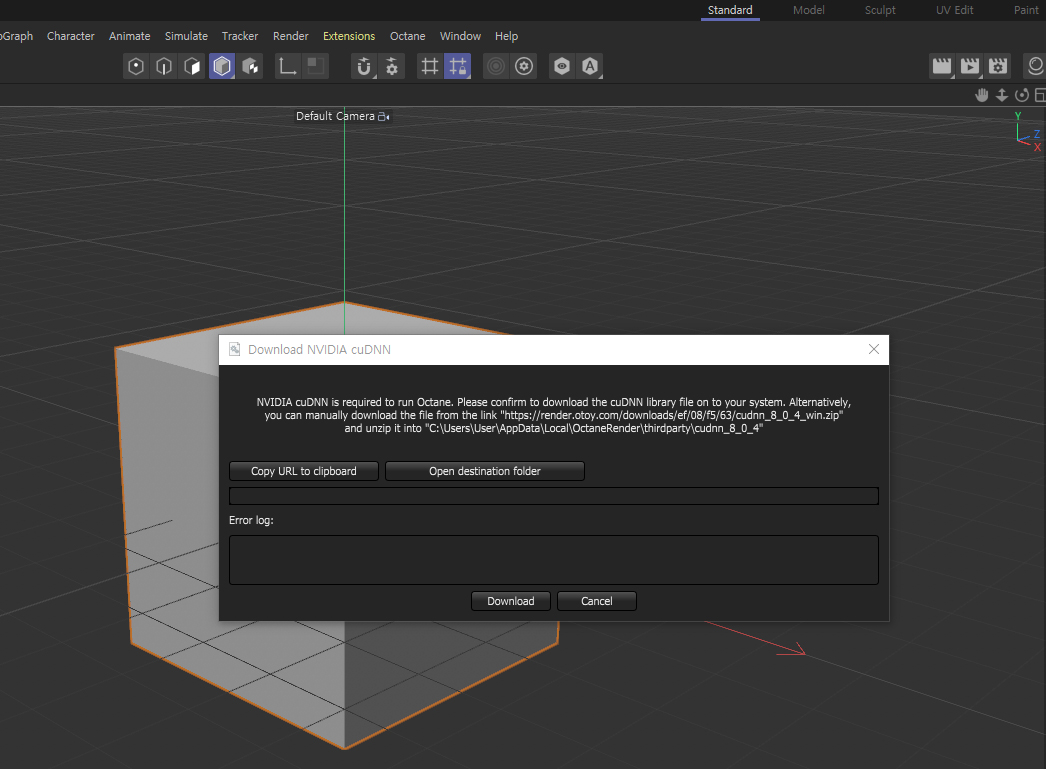This screenshot has height=769, width=1046.
Task: Select Texture mode checkered cube icon
Action: (x=250, y=66)
